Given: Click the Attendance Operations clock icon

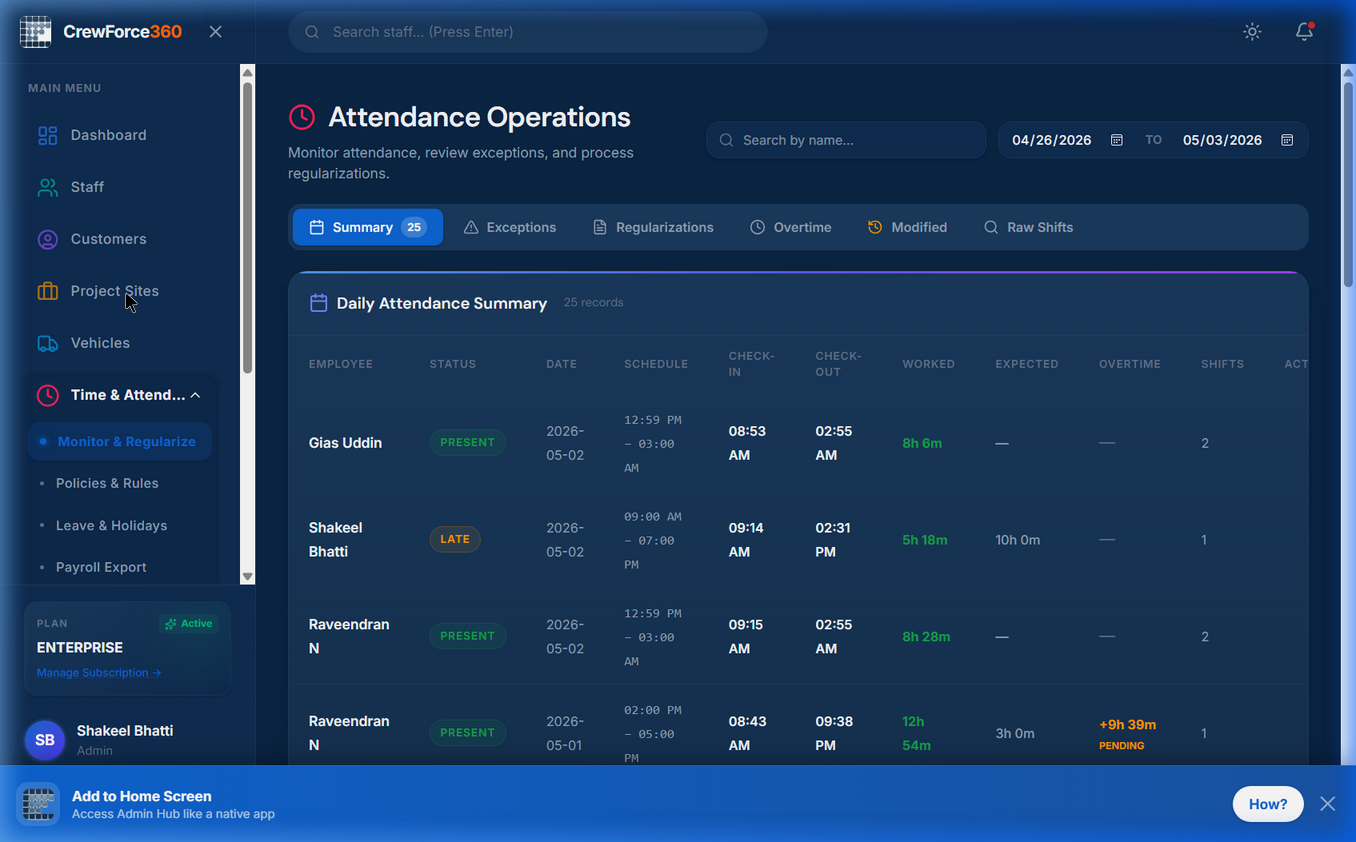Looking at the screenshot, I should [302, 117].
